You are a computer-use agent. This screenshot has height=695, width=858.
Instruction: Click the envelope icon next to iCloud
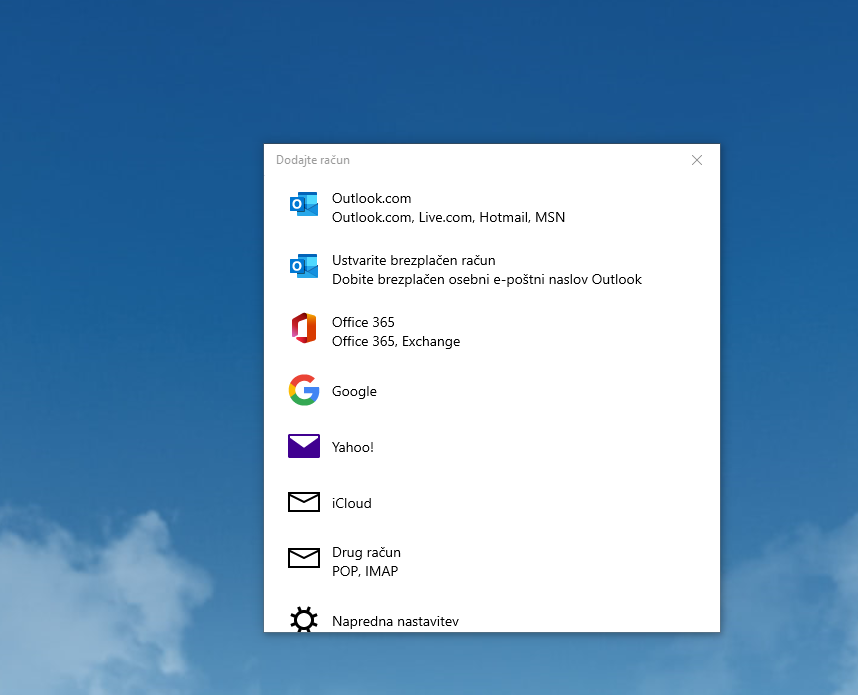(x=303, y=503)
